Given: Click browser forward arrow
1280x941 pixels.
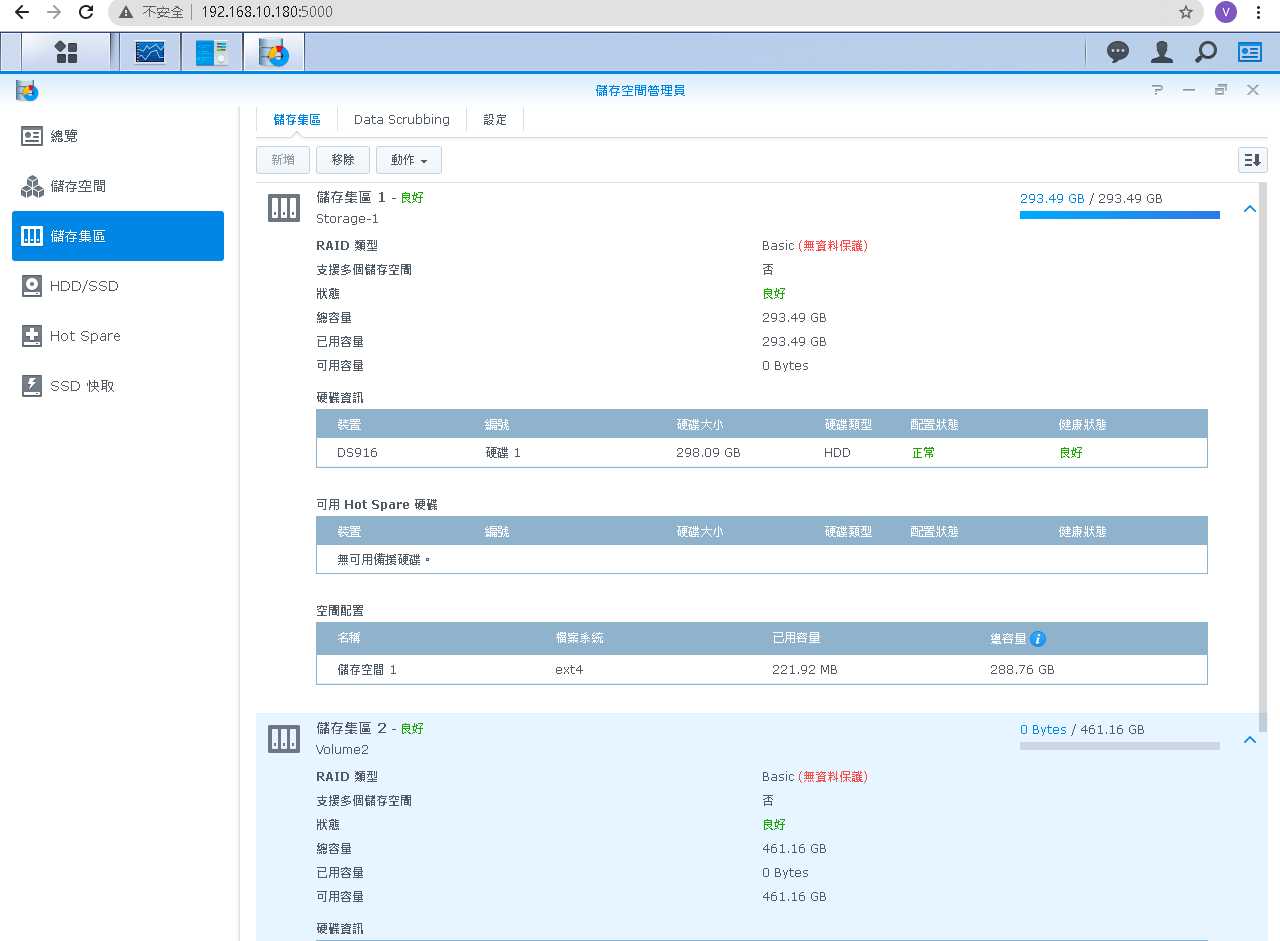Looking at the screenshot, I should click(x=54, y=12).
